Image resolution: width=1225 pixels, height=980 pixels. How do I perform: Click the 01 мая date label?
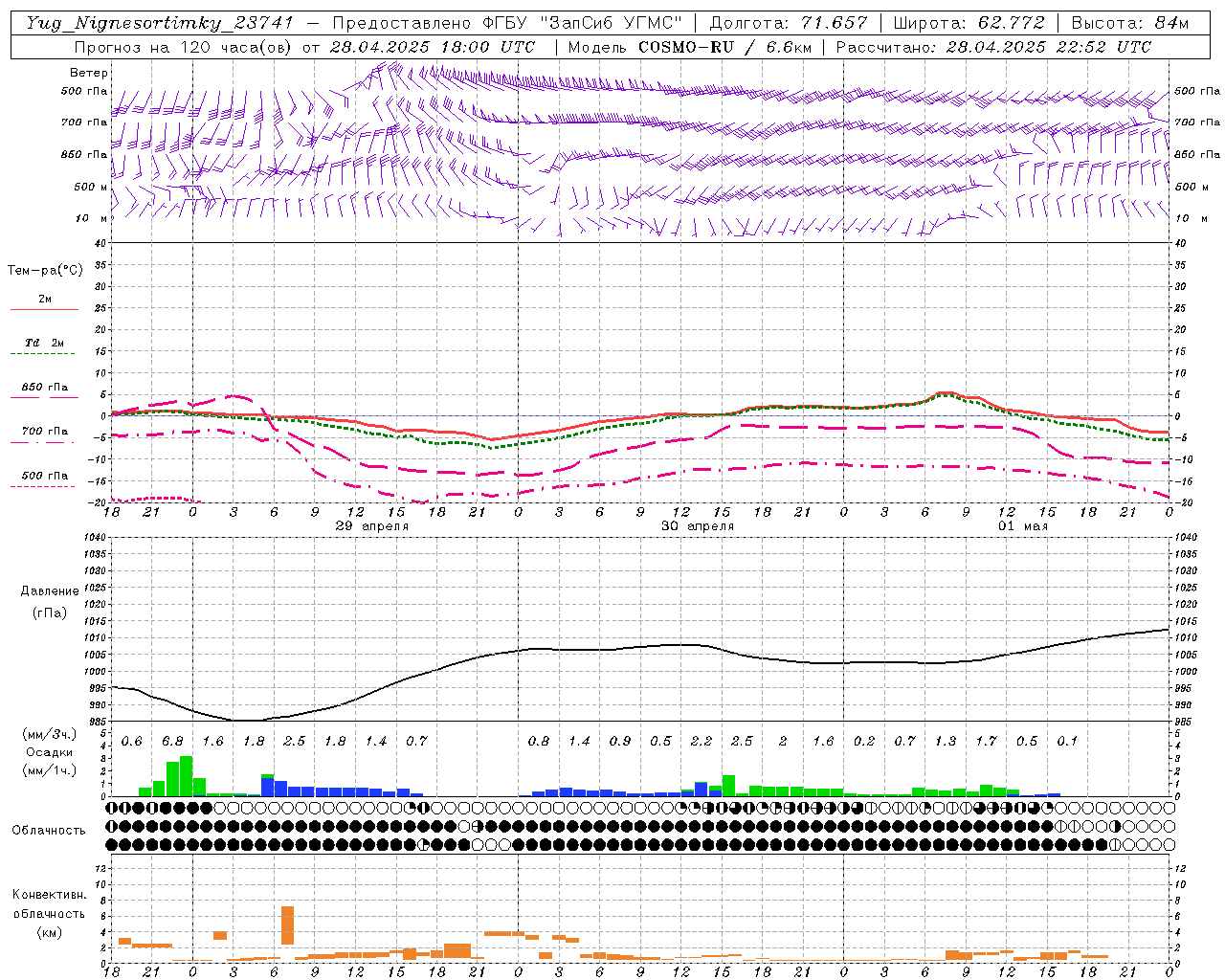(x=1022, y=526)
